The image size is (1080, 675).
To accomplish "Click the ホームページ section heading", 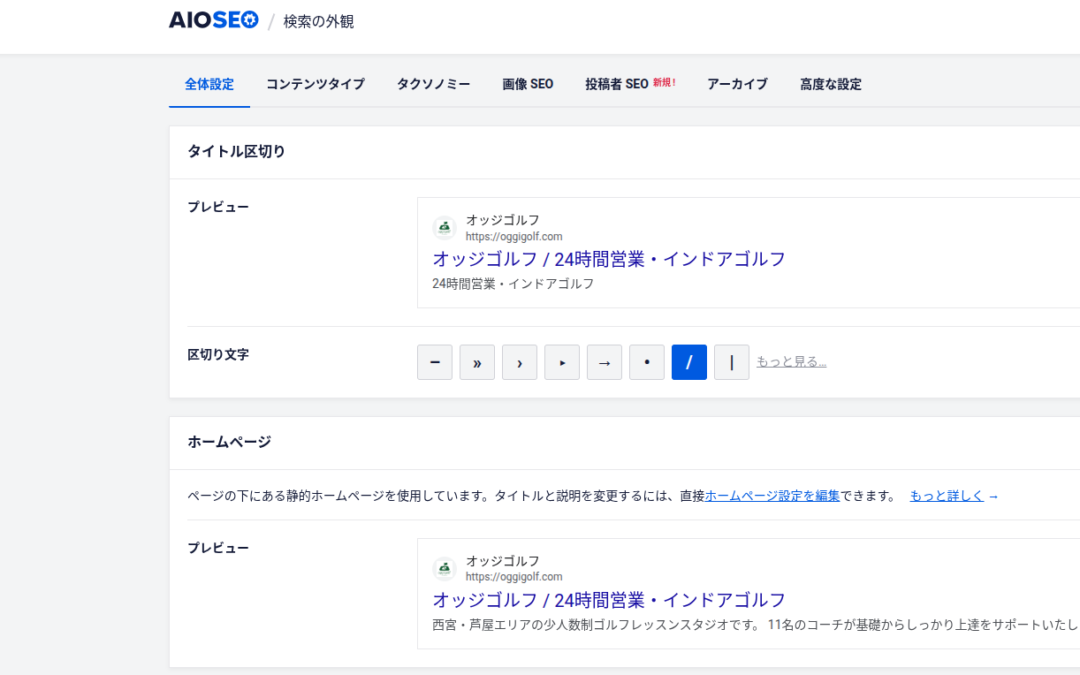I will (x=229, y=442).
